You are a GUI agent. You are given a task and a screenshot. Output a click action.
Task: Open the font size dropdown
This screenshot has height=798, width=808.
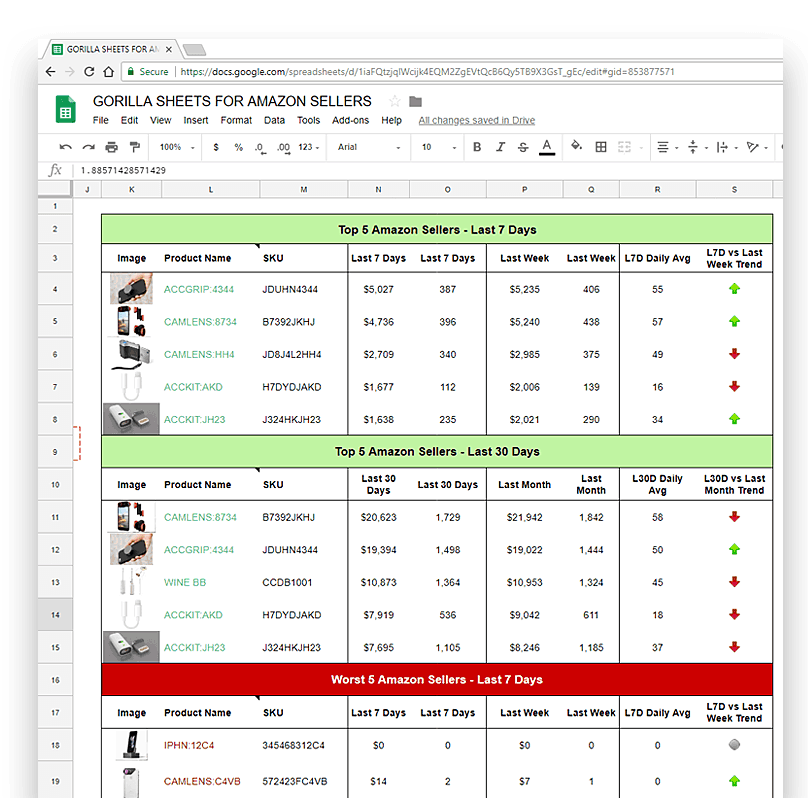[439, 147]
